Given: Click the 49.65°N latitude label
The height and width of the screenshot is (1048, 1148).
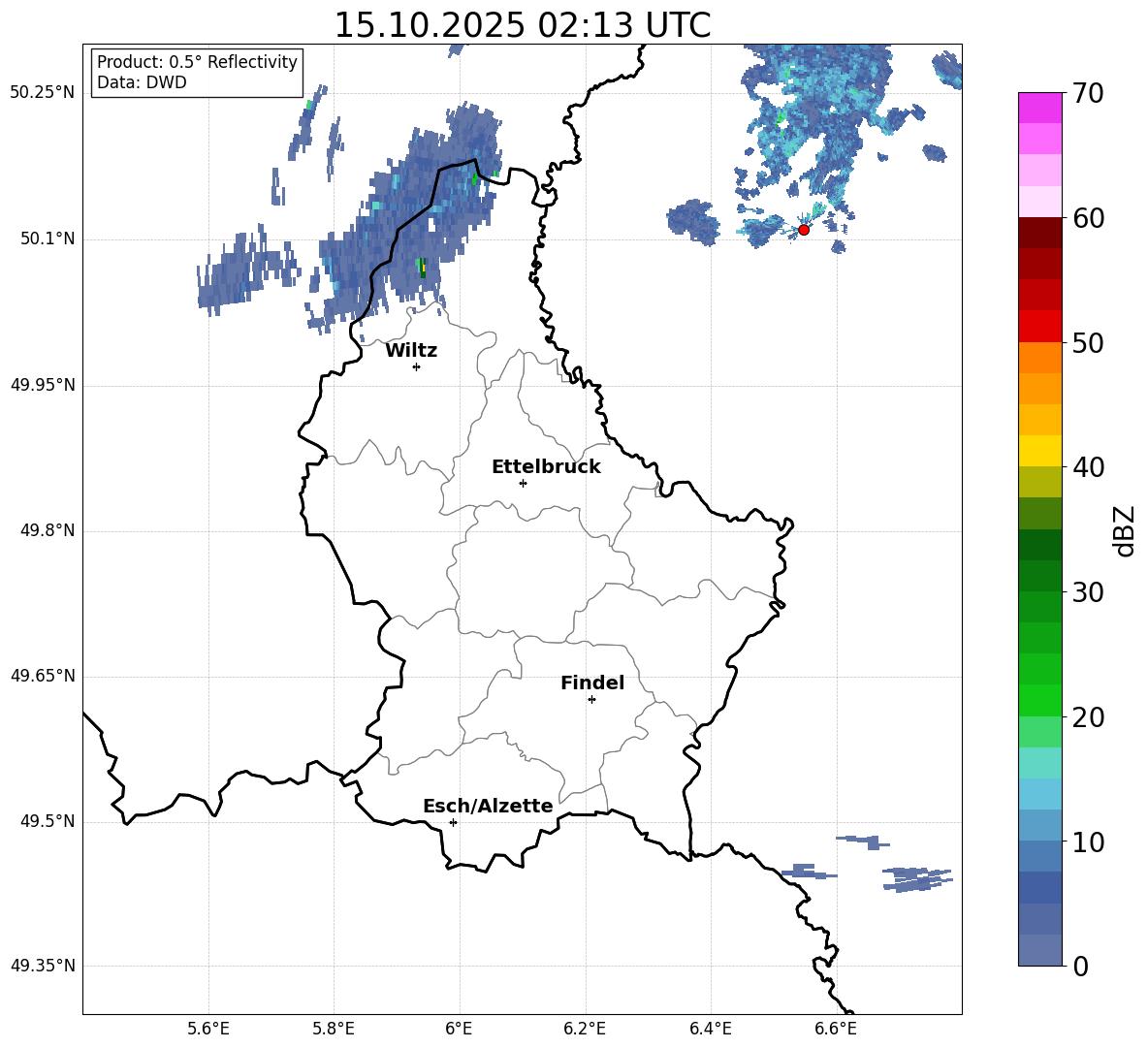Looking at the screenshot, I should click(x=43, y=676).
